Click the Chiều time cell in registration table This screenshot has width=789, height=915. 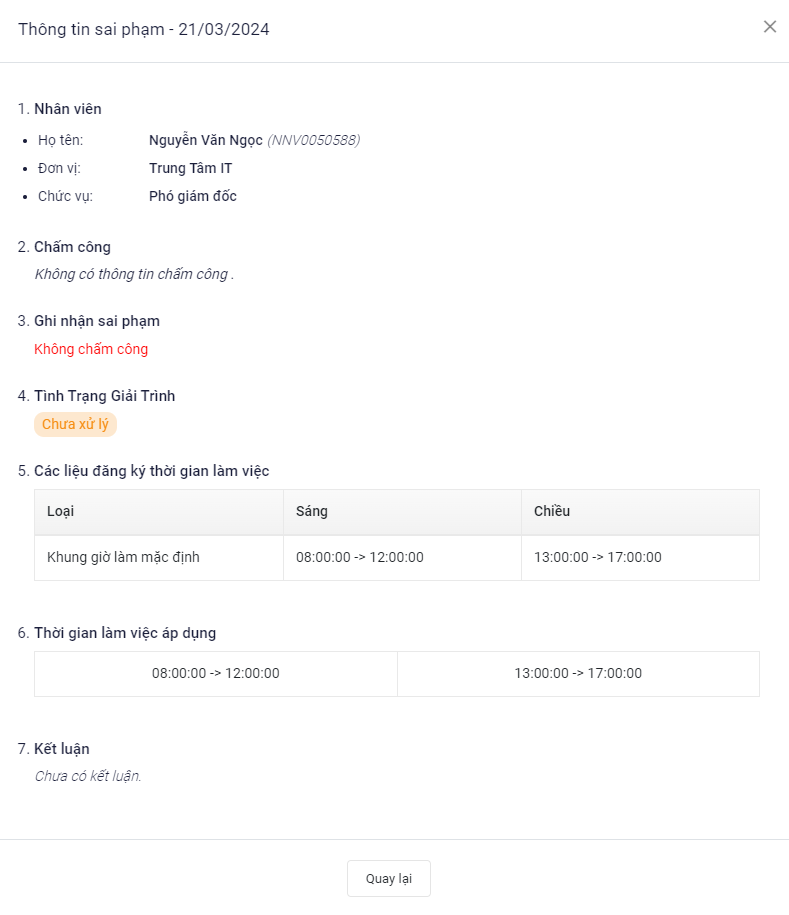click(598, 557)
